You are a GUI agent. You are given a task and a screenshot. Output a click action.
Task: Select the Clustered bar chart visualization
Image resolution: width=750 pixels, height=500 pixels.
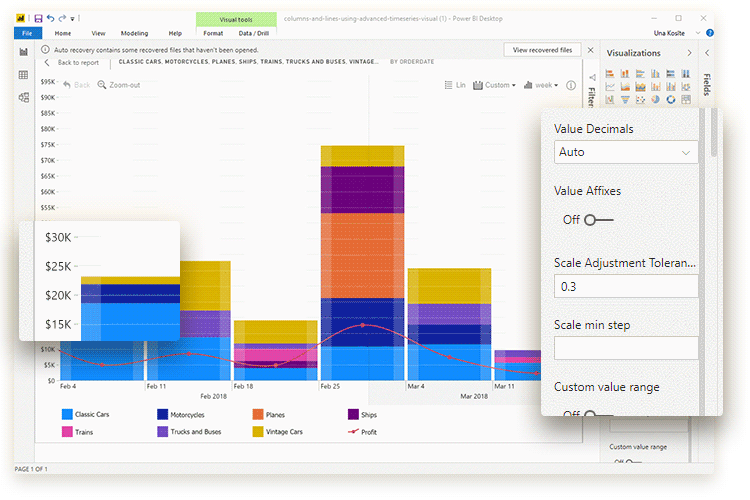point(640,73)
